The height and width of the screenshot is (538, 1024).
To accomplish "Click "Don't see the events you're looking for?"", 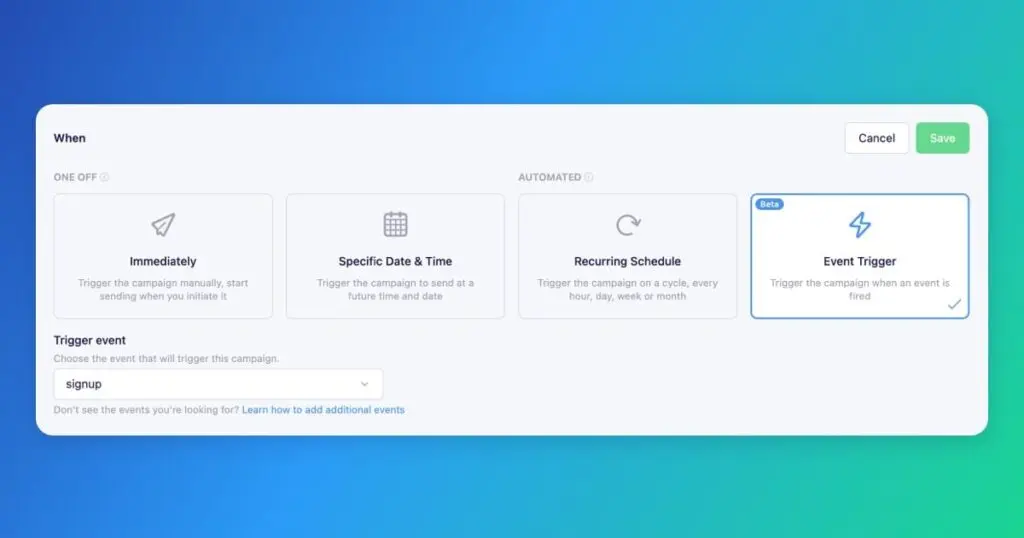I will [x=146, y=410].
